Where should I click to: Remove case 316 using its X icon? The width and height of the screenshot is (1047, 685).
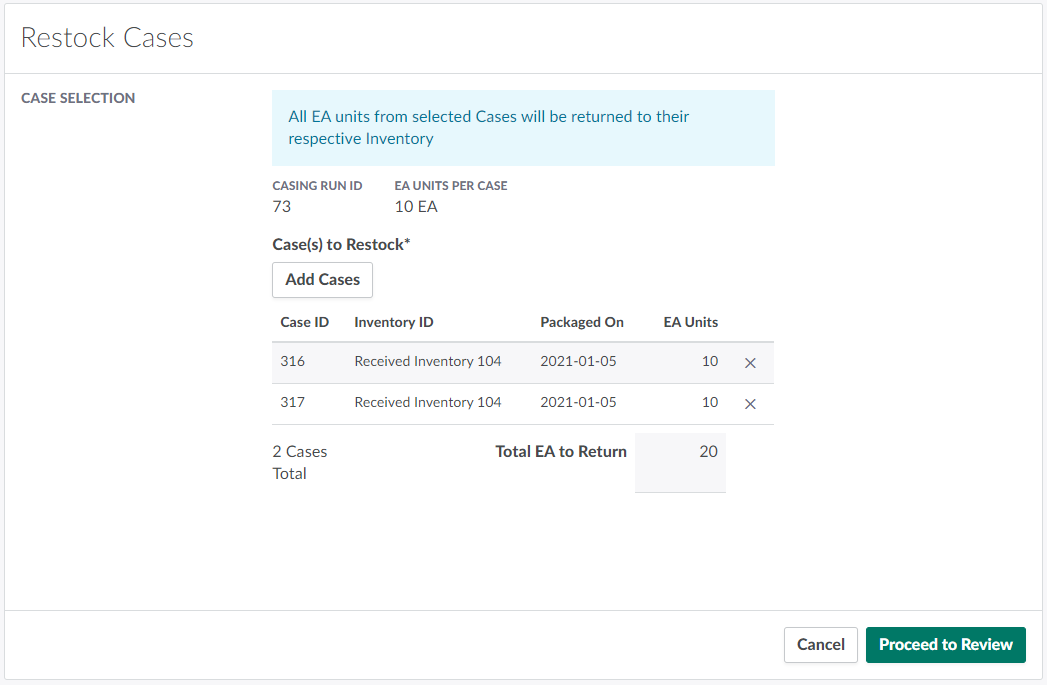[750, 363]
